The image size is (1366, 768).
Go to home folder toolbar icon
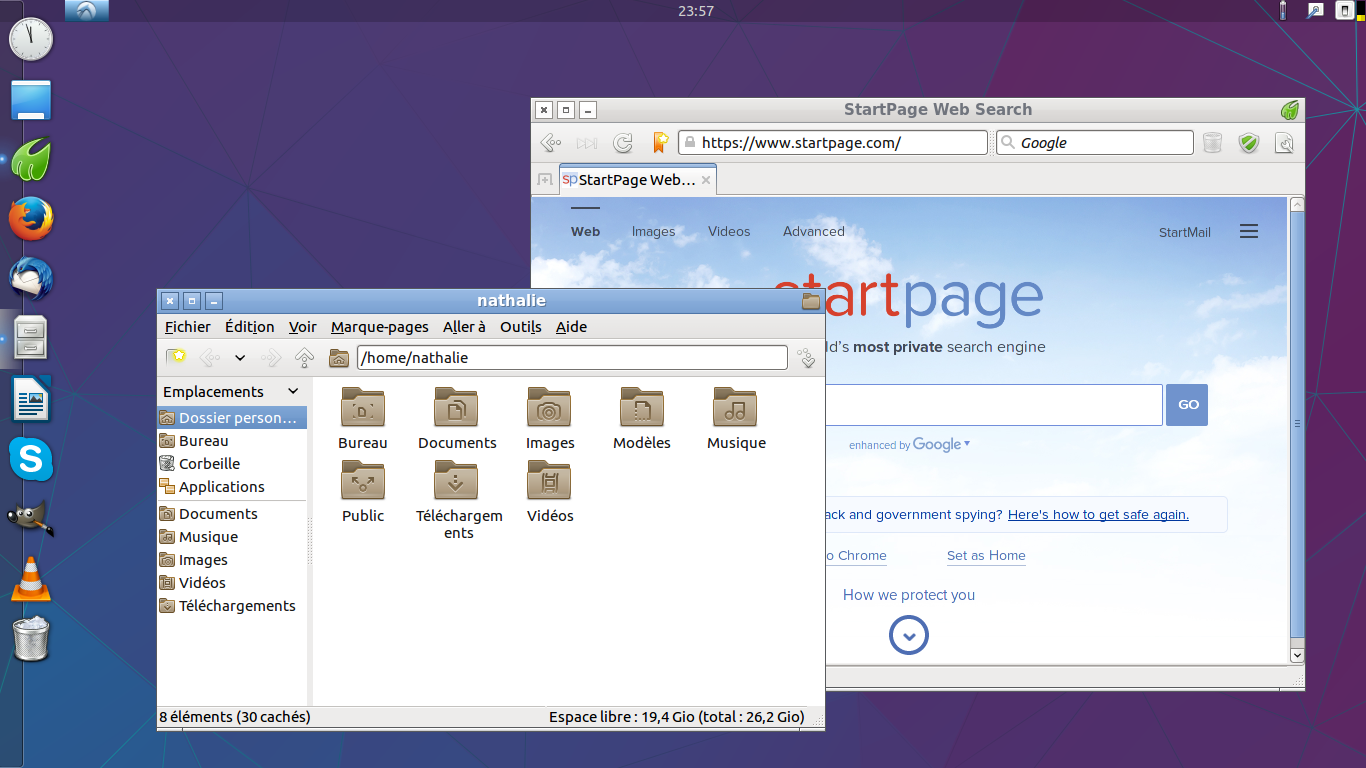pyautogui.click(x=339, y=357)
